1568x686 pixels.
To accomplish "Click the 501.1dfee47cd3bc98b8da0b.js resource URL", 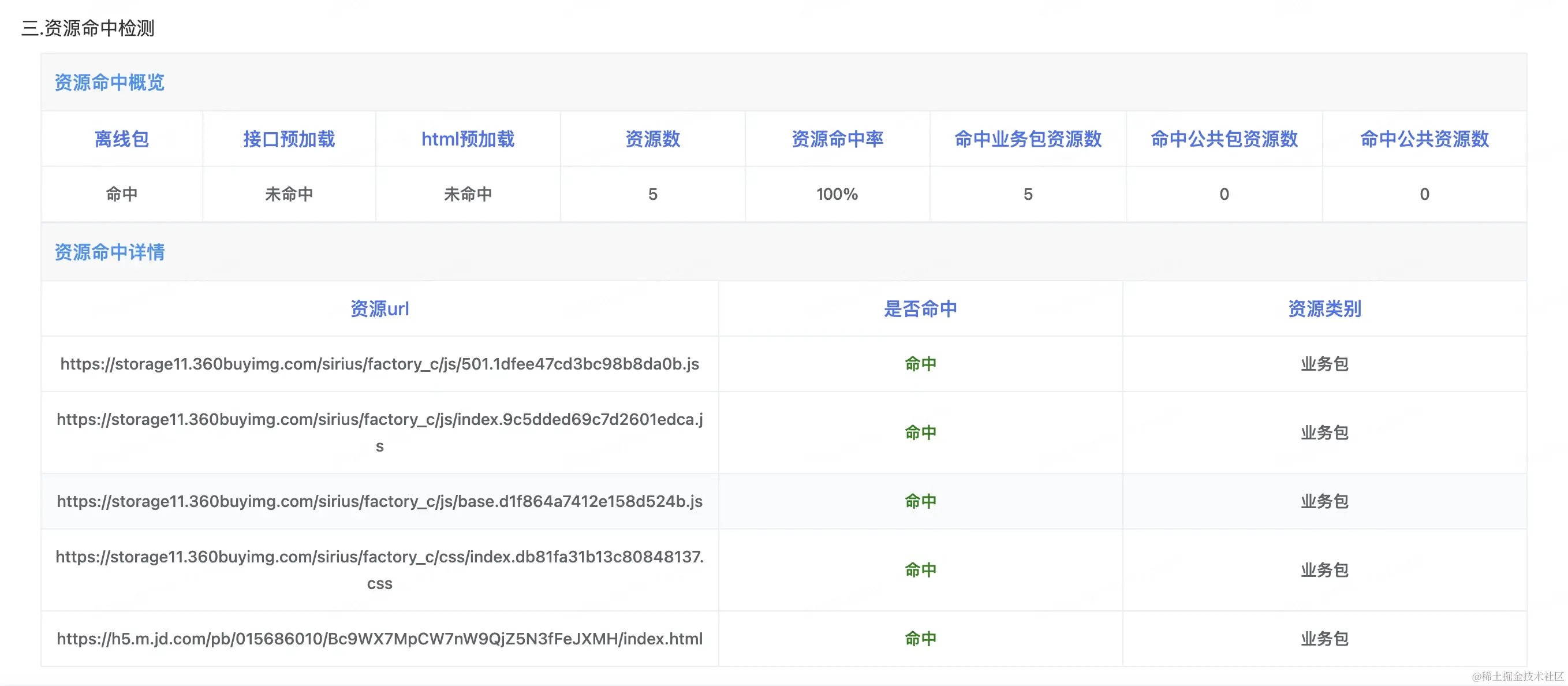I will [379, 363].
